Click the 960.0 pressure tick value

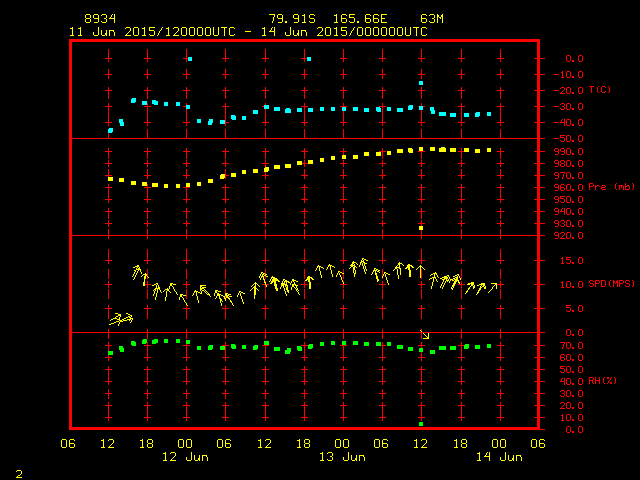click(x=569, y=188)
